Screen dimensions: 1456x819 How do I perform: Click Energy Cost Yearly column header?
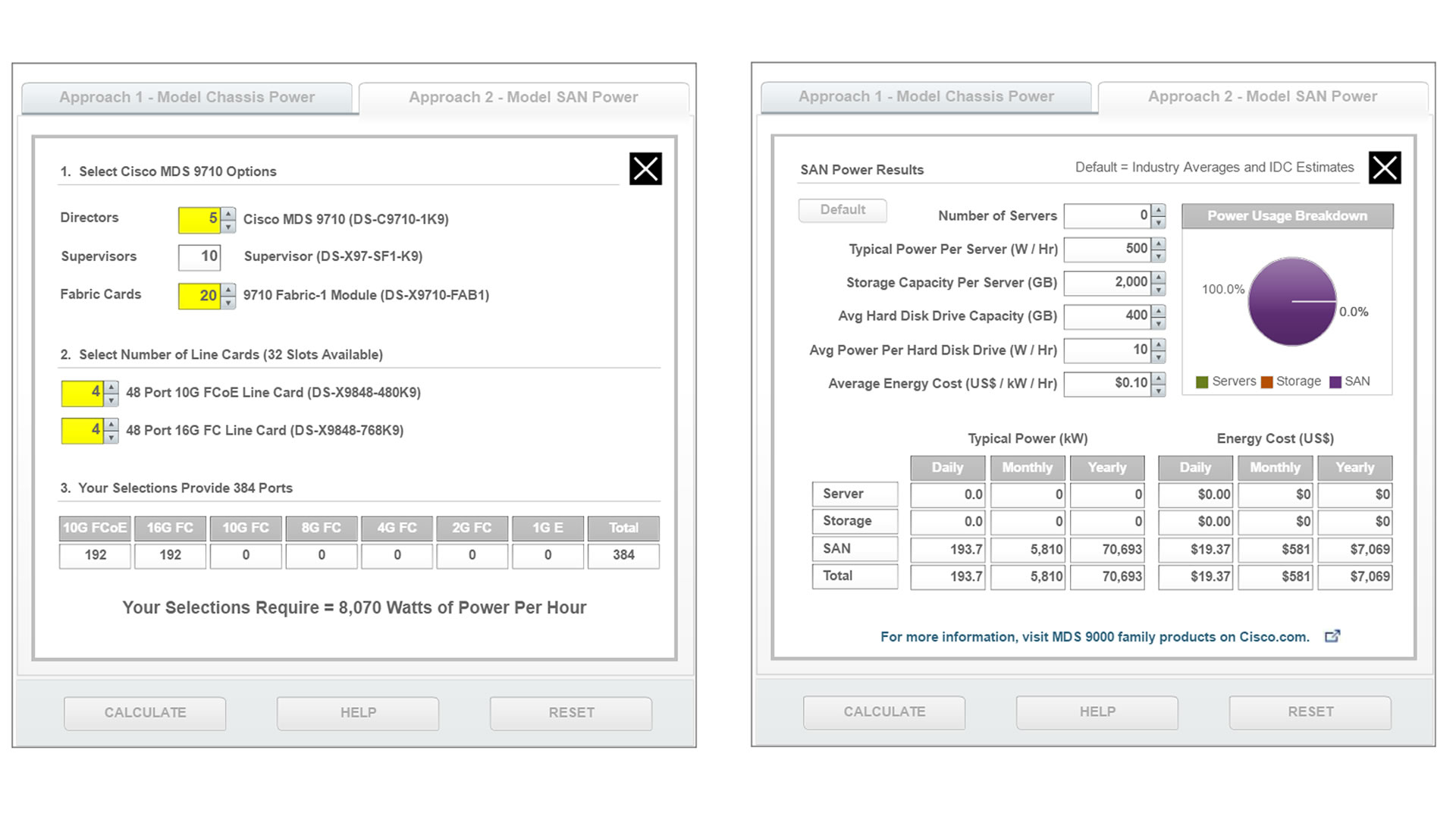(x=1354, y=468)
